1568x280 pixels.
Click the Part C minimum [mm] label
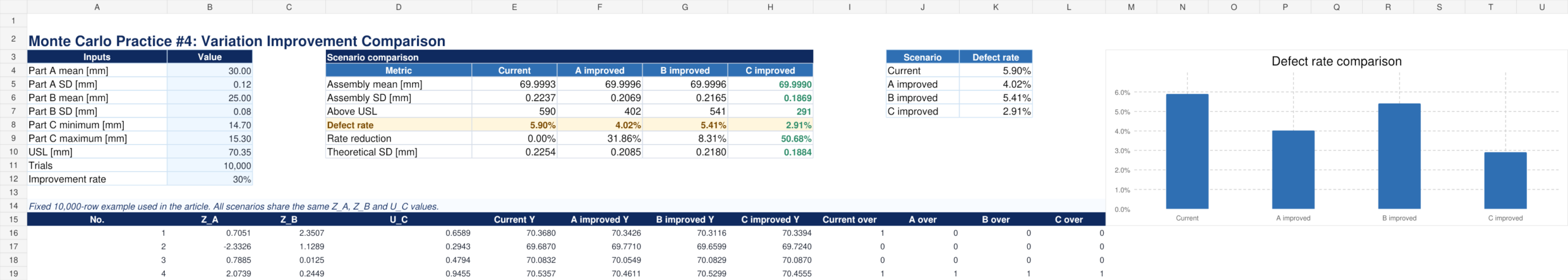pyautogui.click(x=97, y=124)
